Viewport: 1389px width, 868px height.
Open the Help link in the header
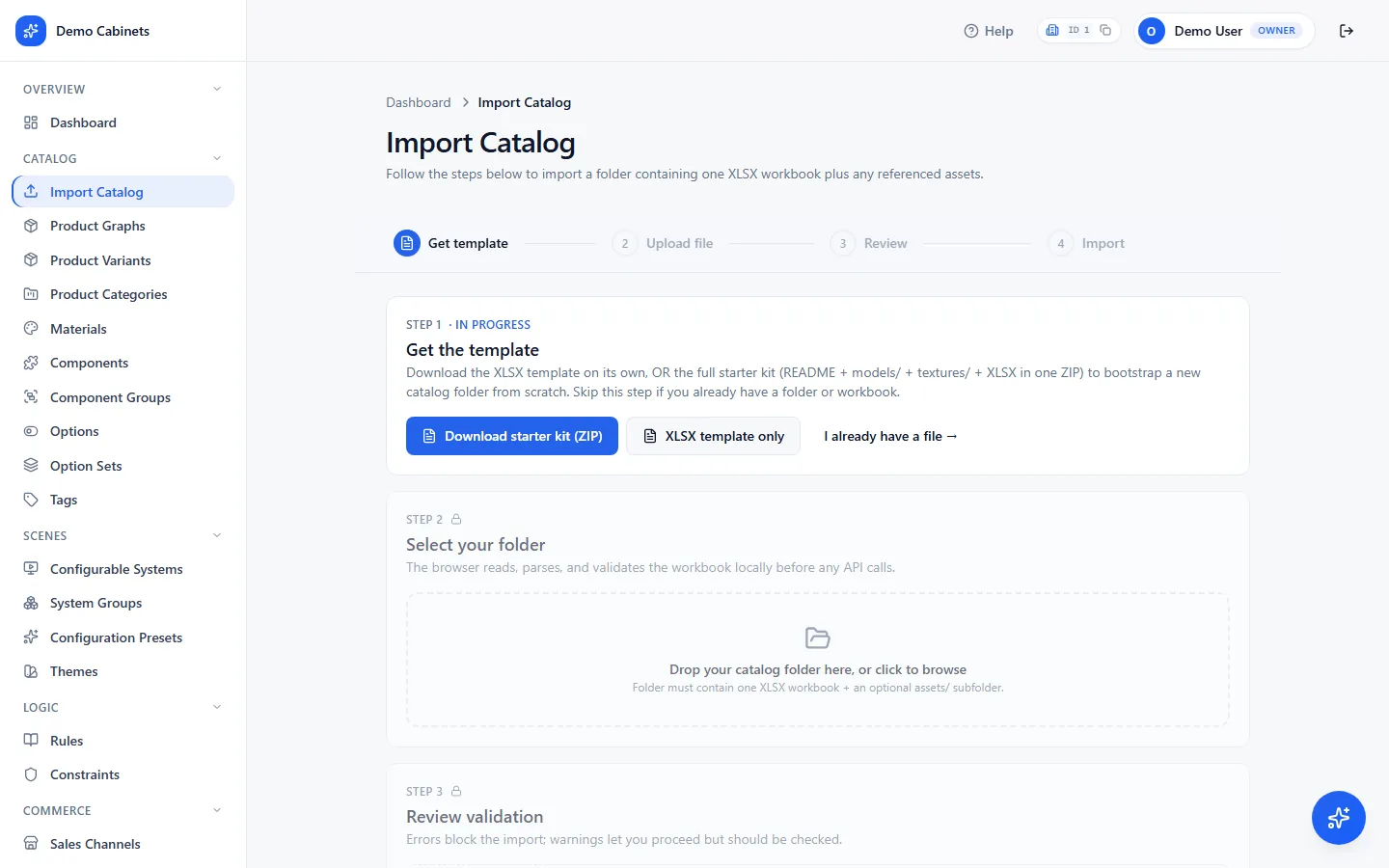pos(989,31)
